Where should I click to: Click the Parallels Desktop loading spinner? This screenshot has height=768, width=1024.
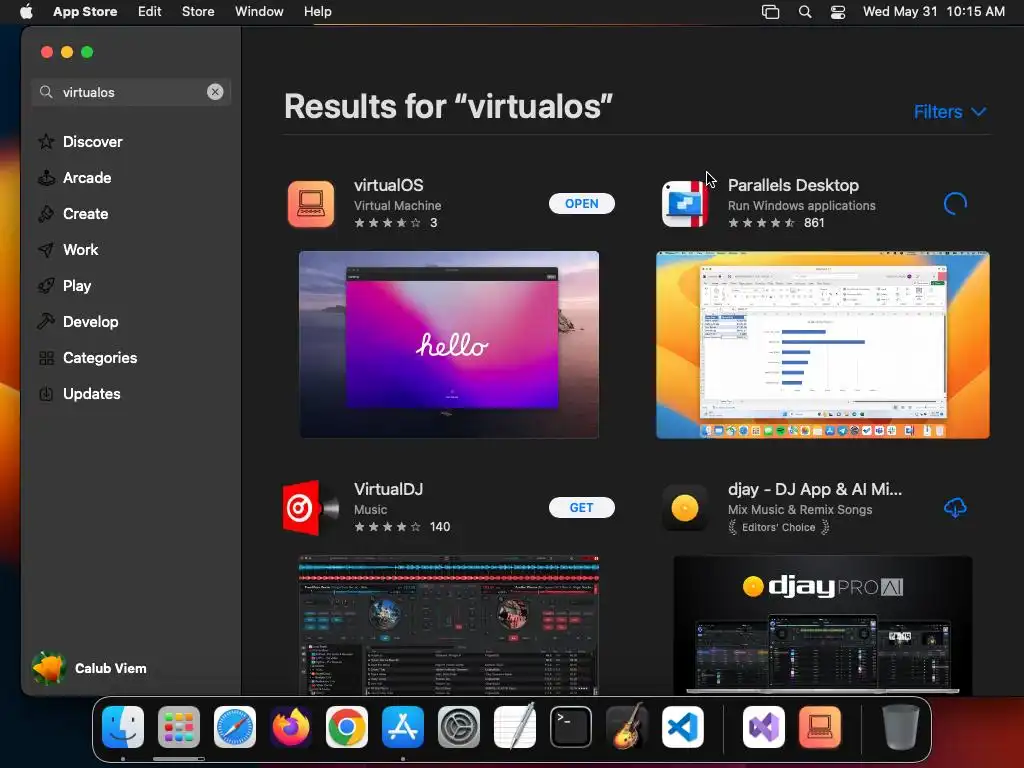(955, 204)
